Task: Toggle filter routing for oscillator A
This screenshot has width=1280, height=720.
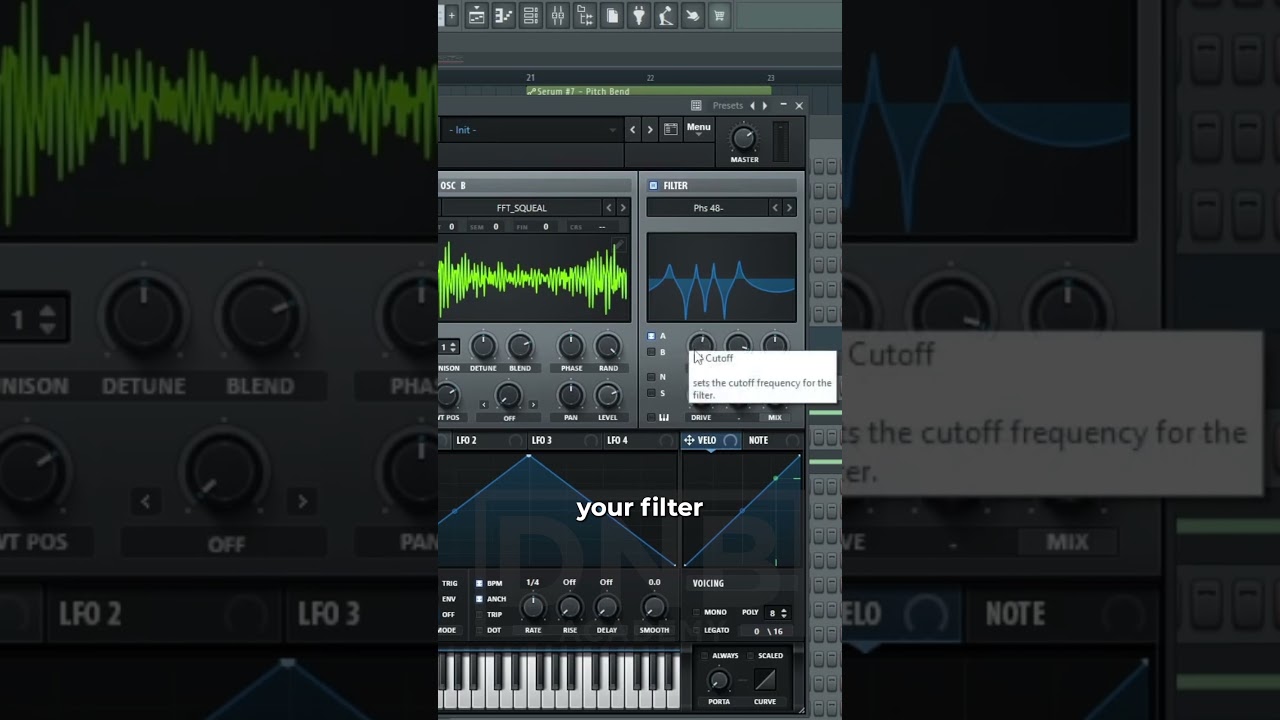Action: tap(651, 336)
